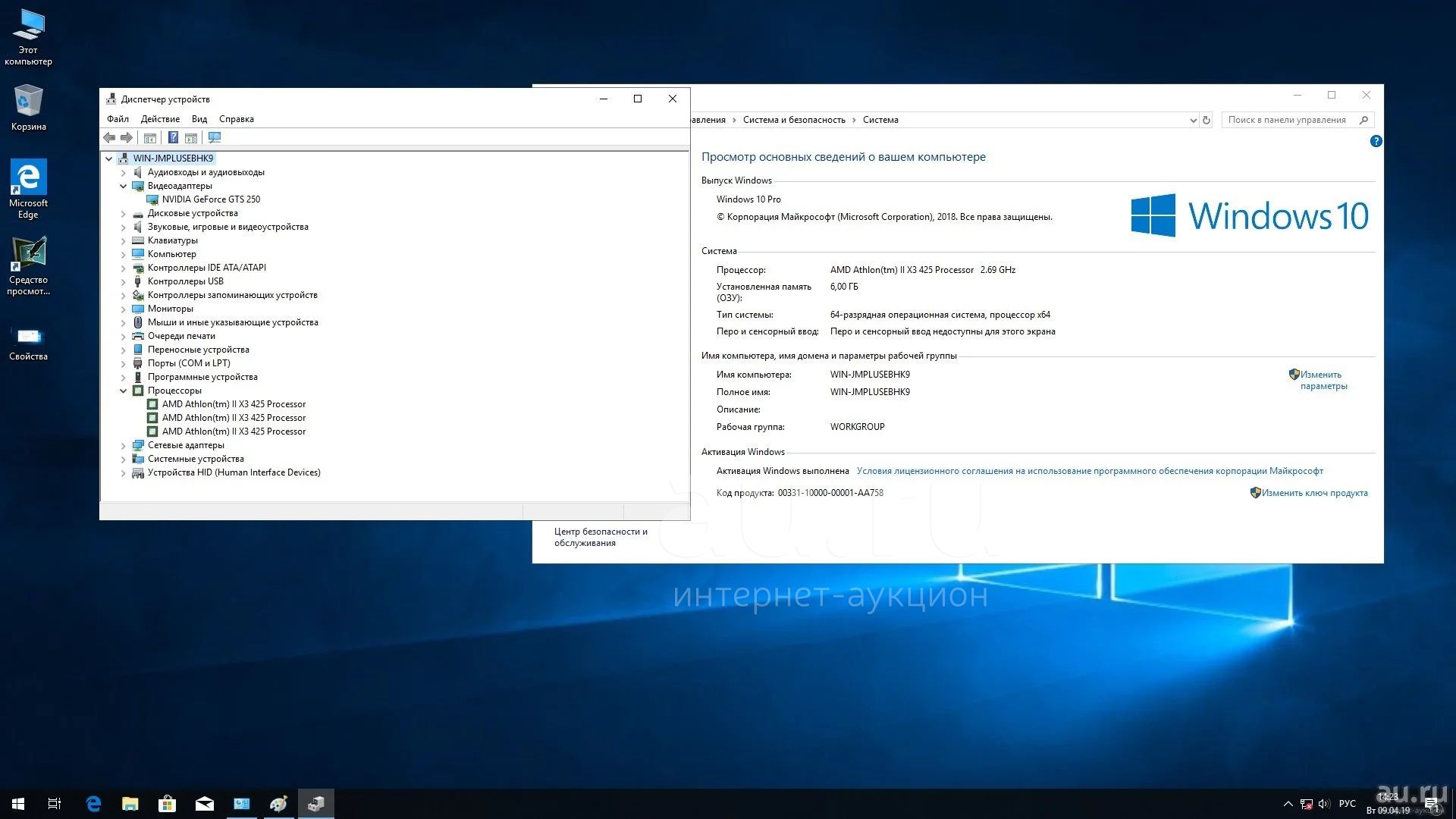This screenshot has height=819, width=1456.
Task: Open Mail app from the taskbar
Action: click(x=204, y=804)
